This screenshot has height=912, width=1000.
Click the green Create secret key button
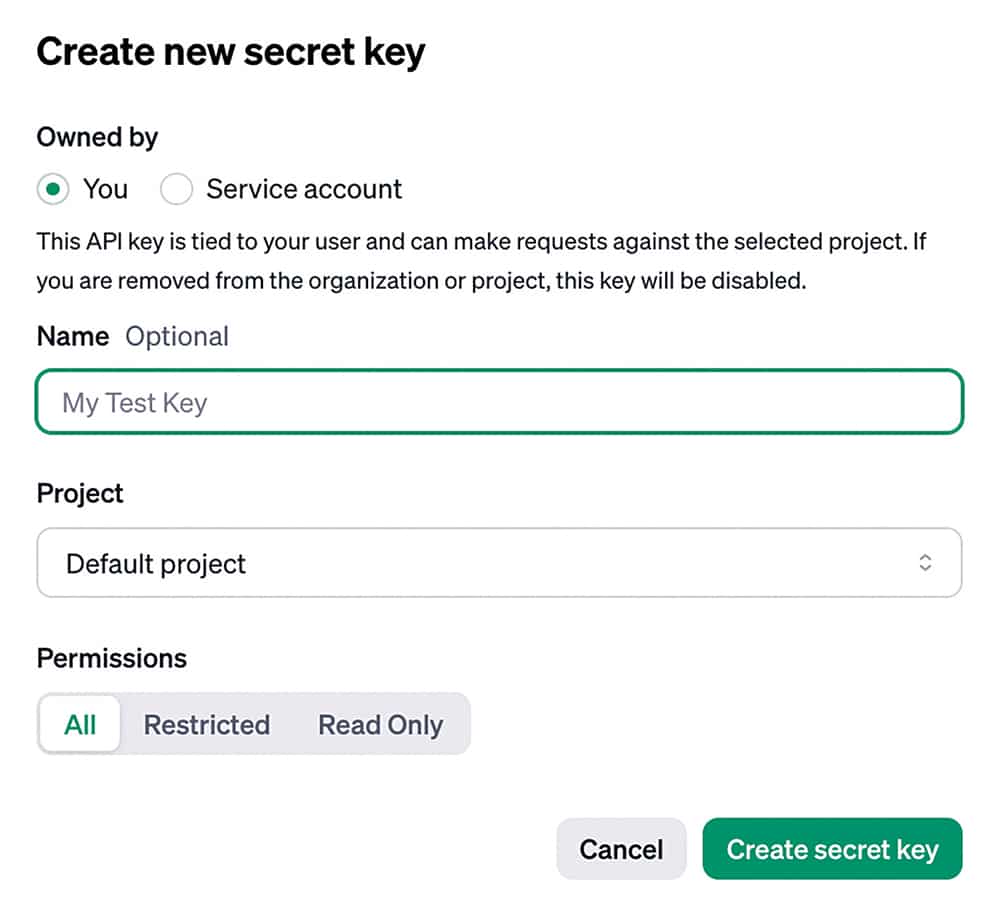click(832, 849)
